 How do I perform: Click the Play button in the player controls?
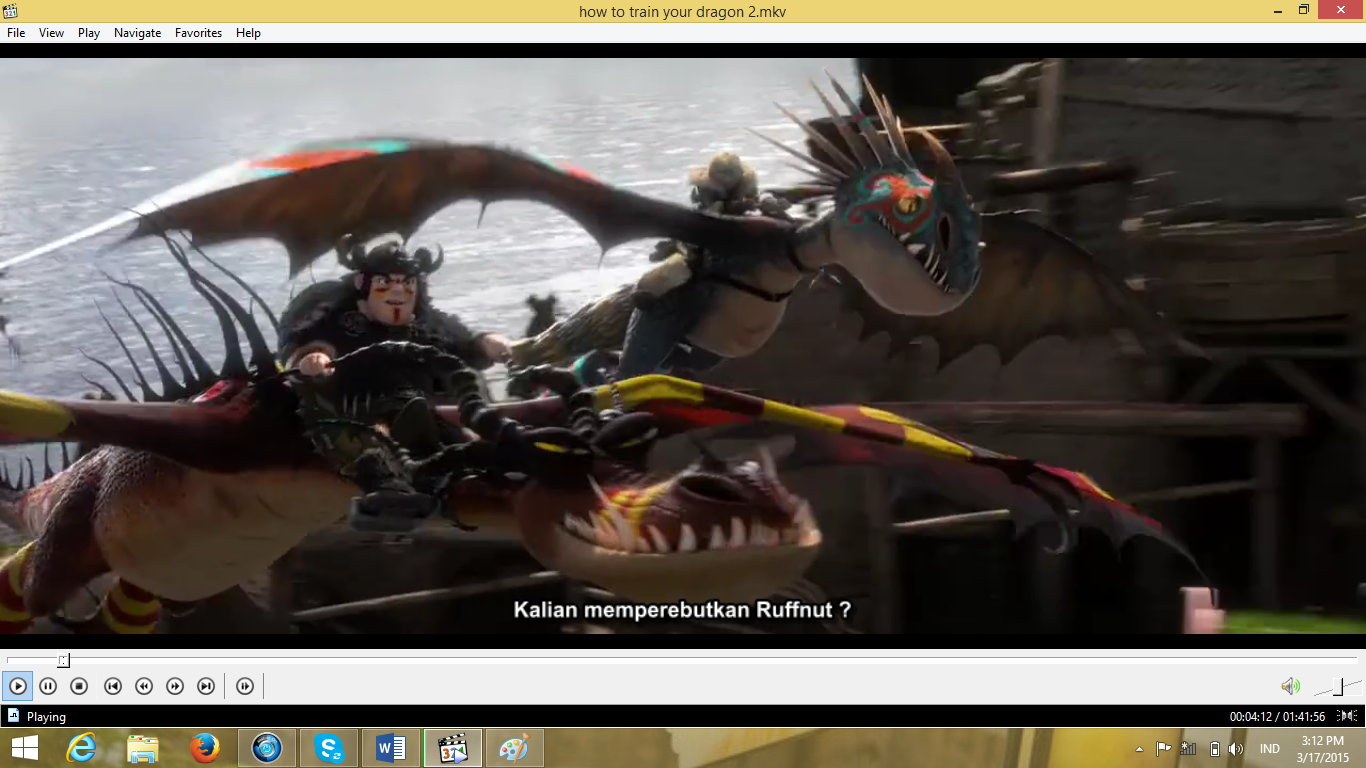tap(18, 686)
